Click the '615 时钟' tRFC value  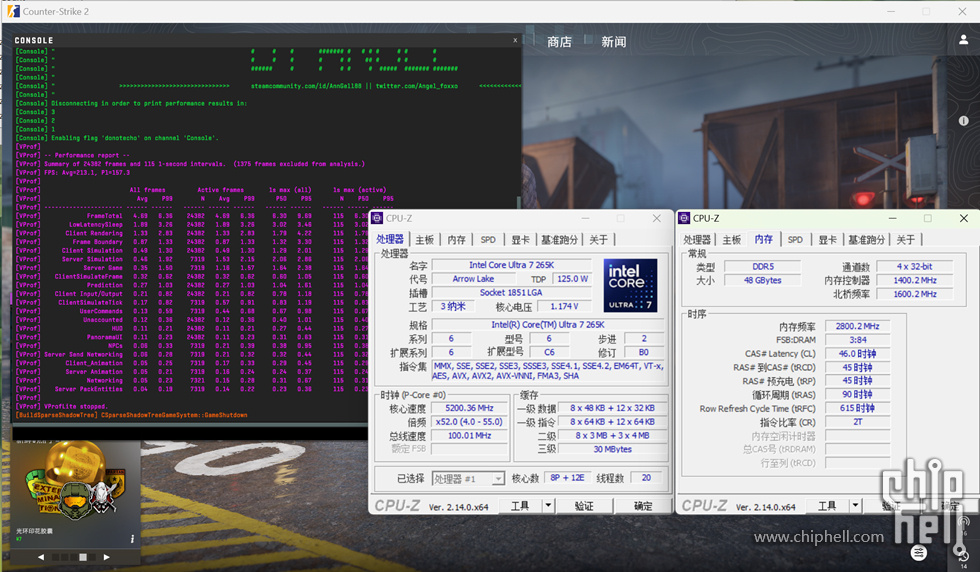point(857,408)
